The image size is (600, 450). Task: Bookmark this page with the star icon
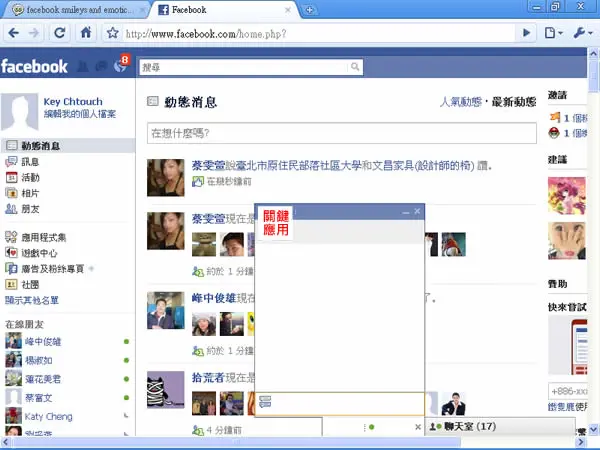coord(112,33)
